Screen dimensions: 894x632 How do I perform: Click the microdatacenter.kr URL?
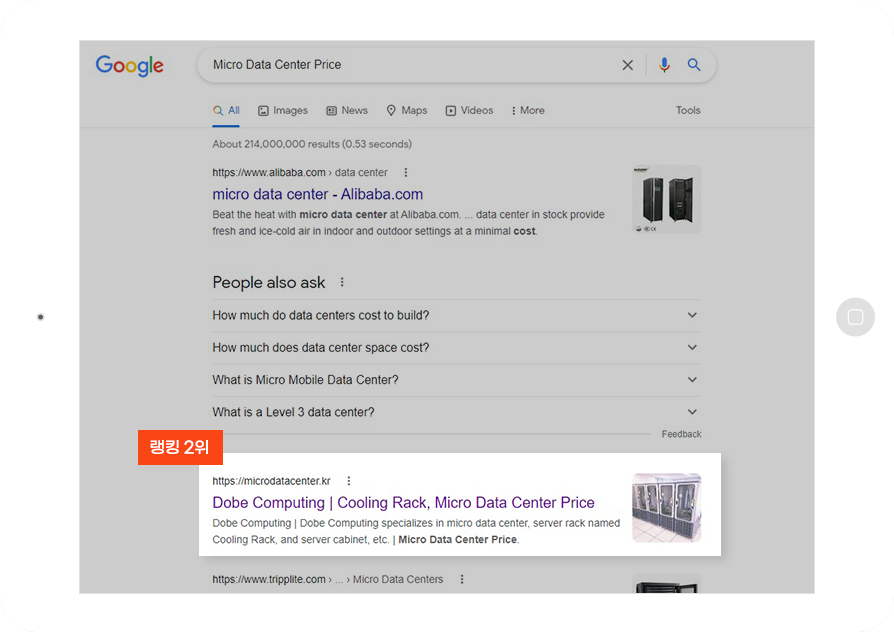click(271, 481)
